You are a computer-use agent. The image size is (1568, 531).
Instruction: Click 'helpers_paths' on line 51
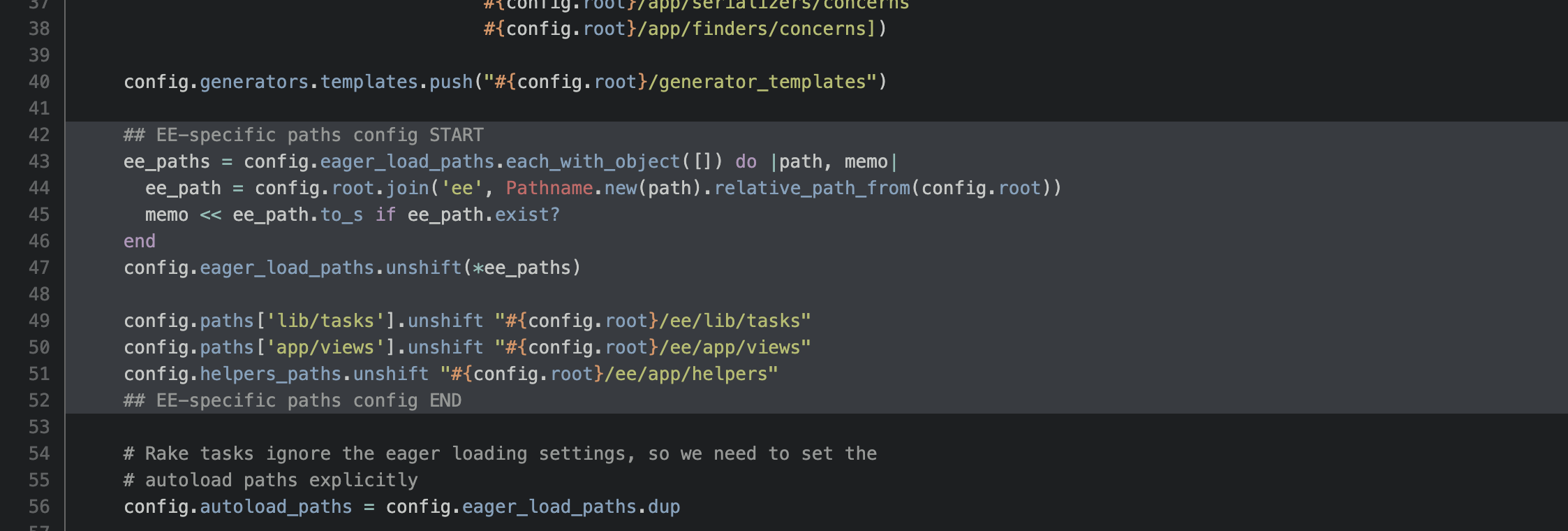pyautogui.click(x=271, y=374)
